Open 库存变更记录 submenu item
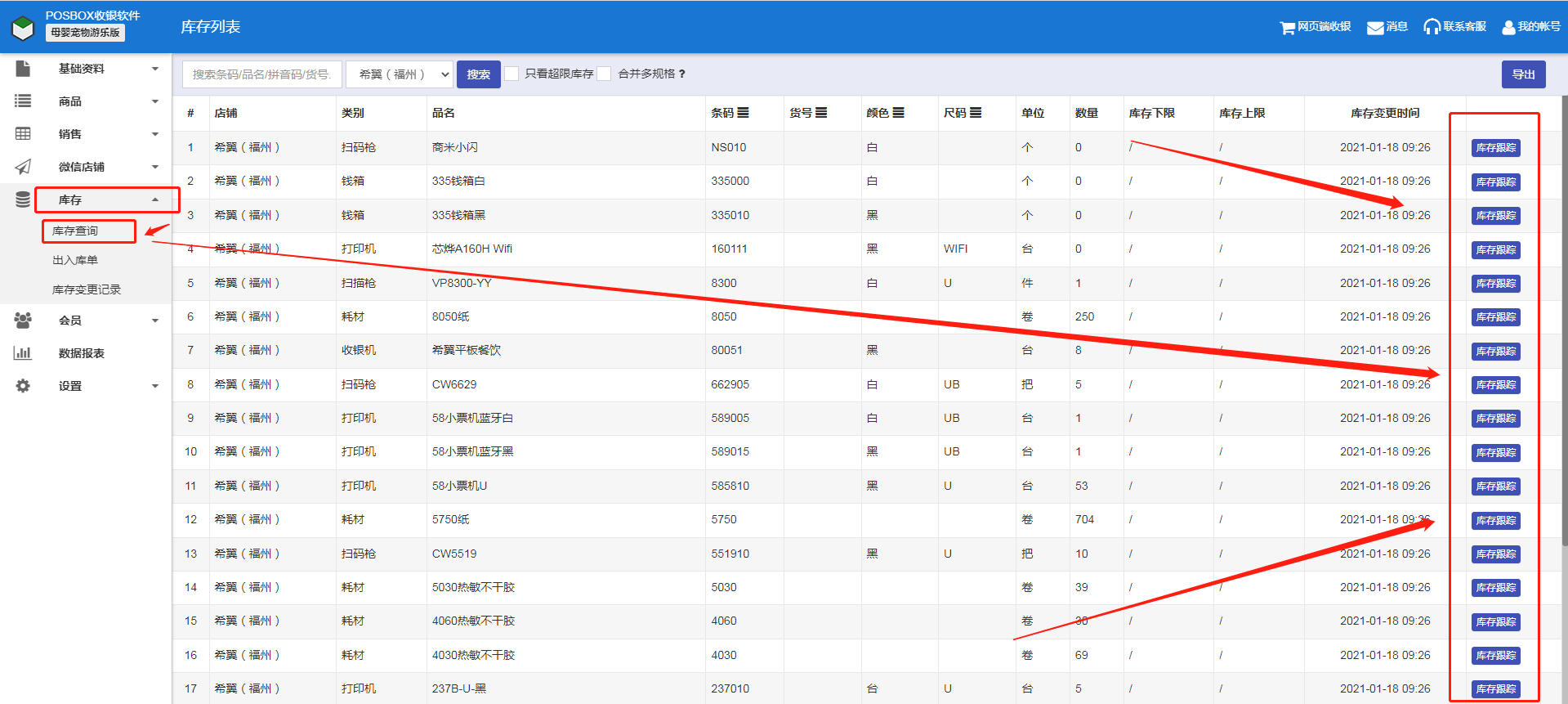Image resolution: width=1568 pixels, height=704 pixels. (87, 289)
